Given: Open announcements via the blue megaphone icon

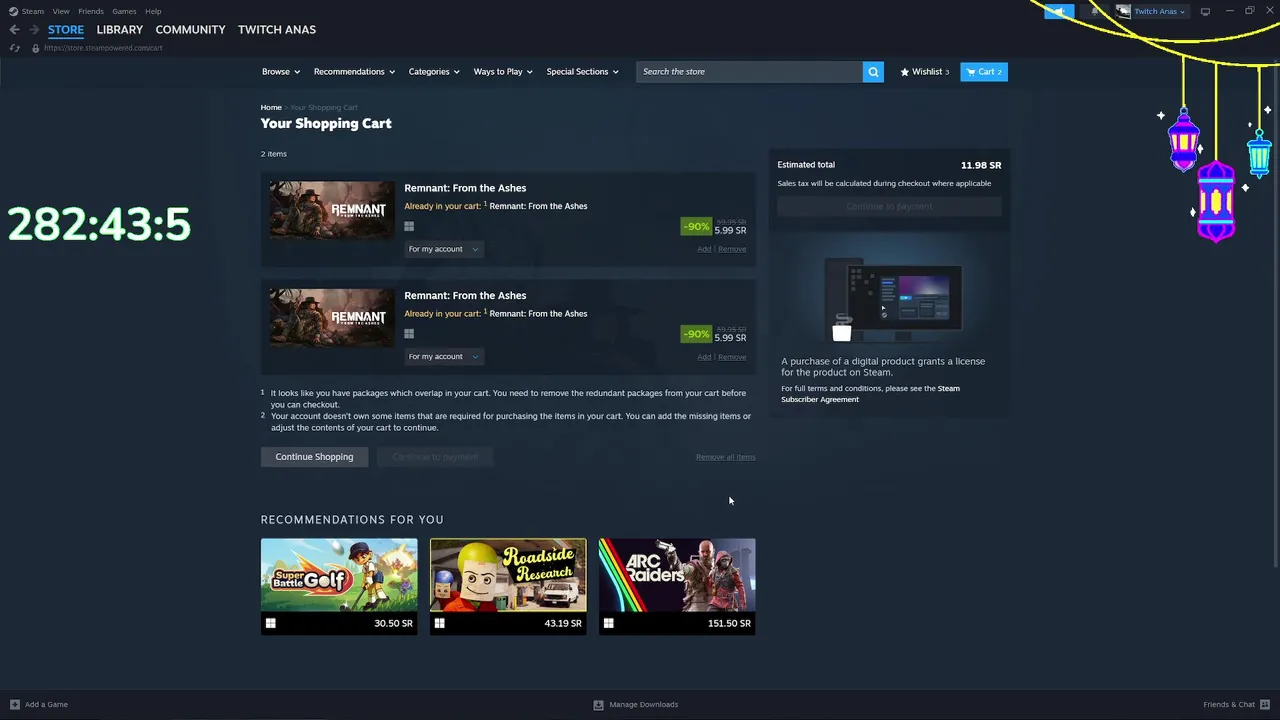Looking at the screenshot, I should pyautogui.click(x=1058, y=11).
